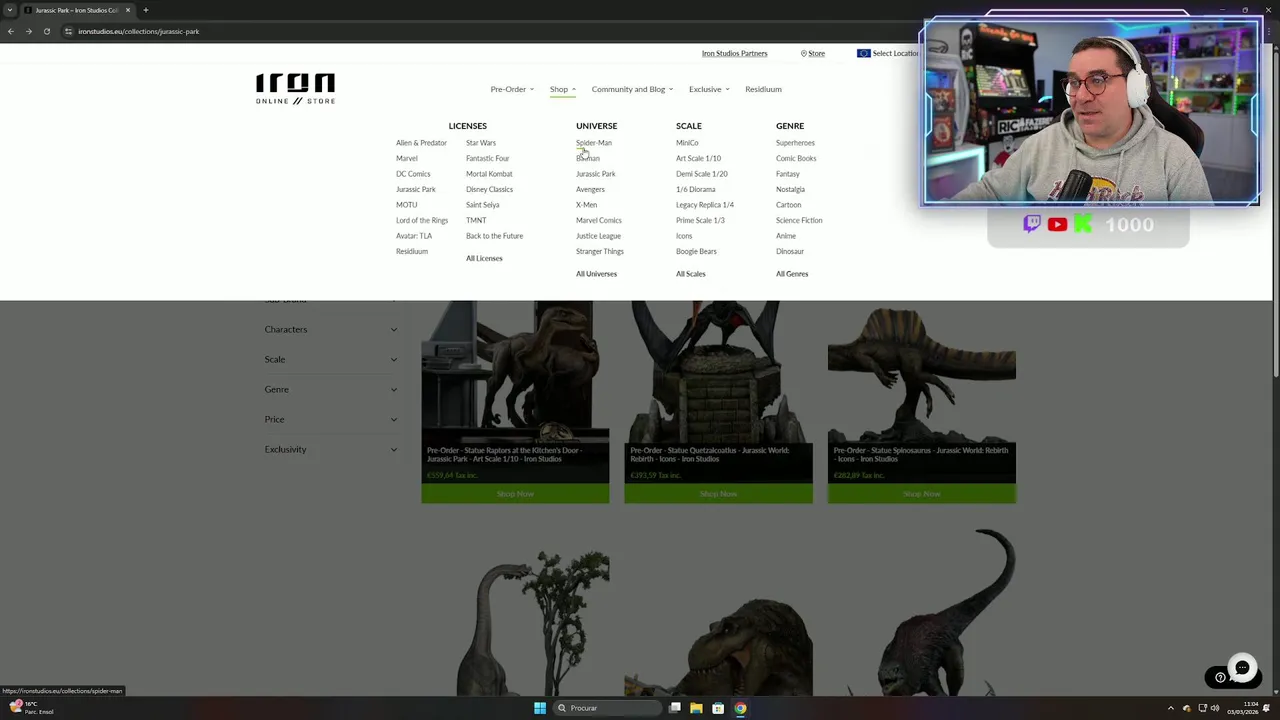Click Shop Now under Raptors statue
Screen dimensions: 1280x720
515,494
